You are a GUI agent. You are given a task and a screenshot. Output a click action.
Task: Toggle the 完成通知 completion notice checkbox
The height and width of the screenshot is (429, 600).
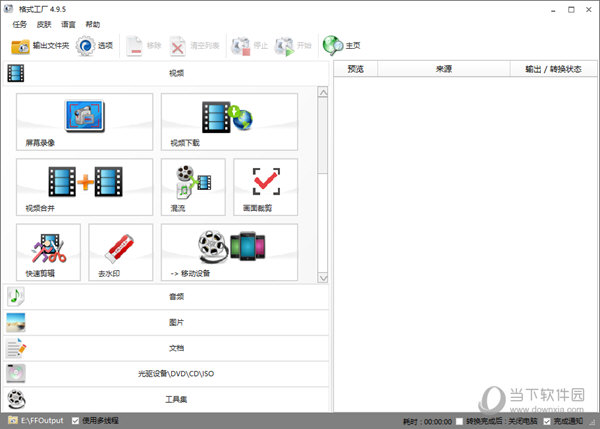(547, 421)
